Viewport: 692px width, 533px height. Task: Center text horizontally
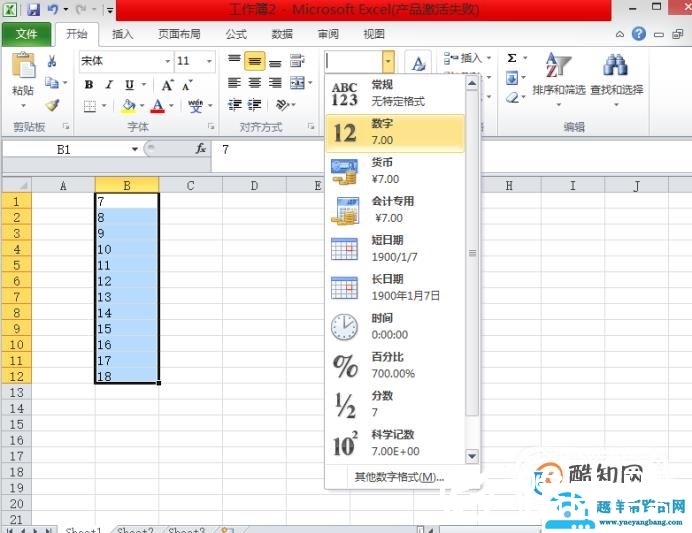coord(255,83)
